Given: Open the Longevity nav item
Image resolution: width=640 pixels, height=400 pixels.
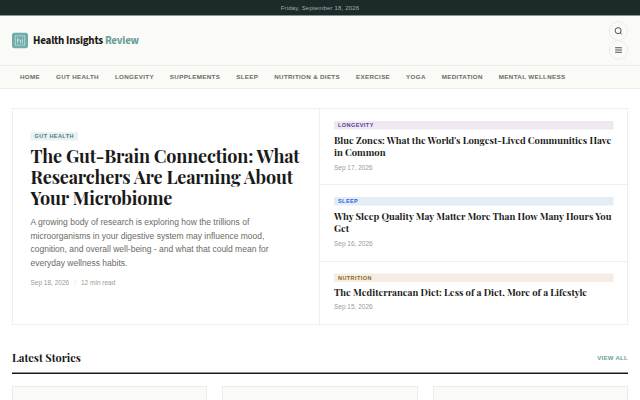Looking at the screenshot, I should (x=134, y=77).
